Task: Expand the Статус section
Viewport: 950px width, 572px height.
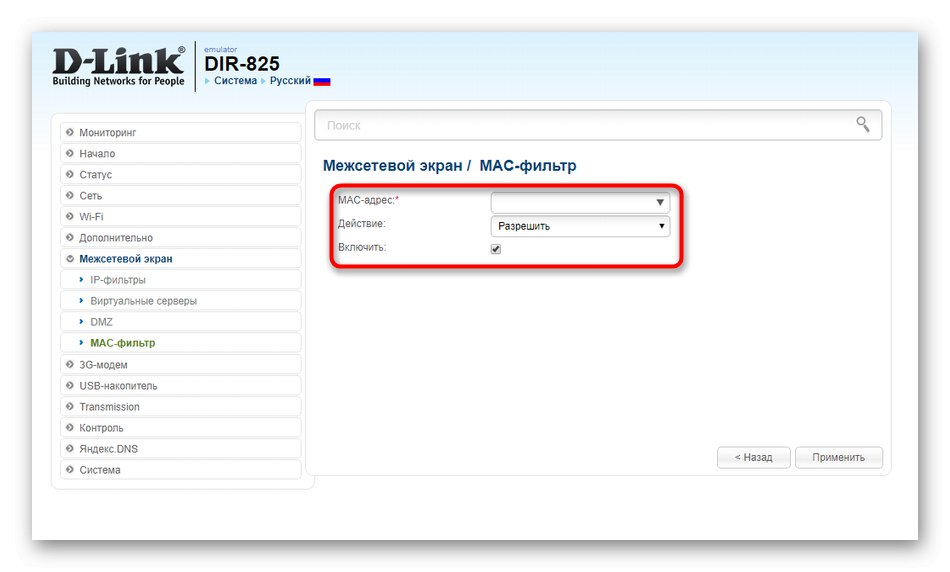Action: [181, 175]
